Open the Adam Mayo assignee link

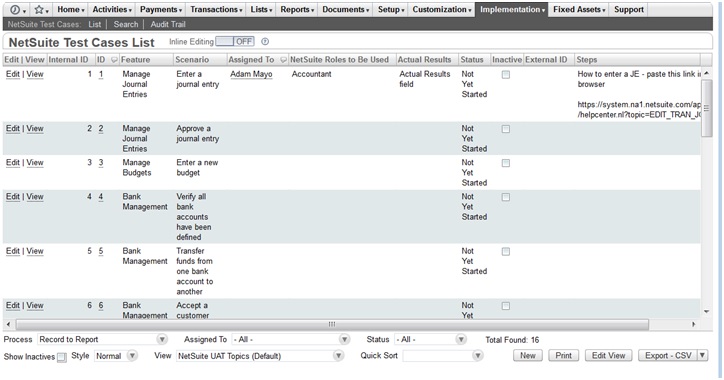251,74
